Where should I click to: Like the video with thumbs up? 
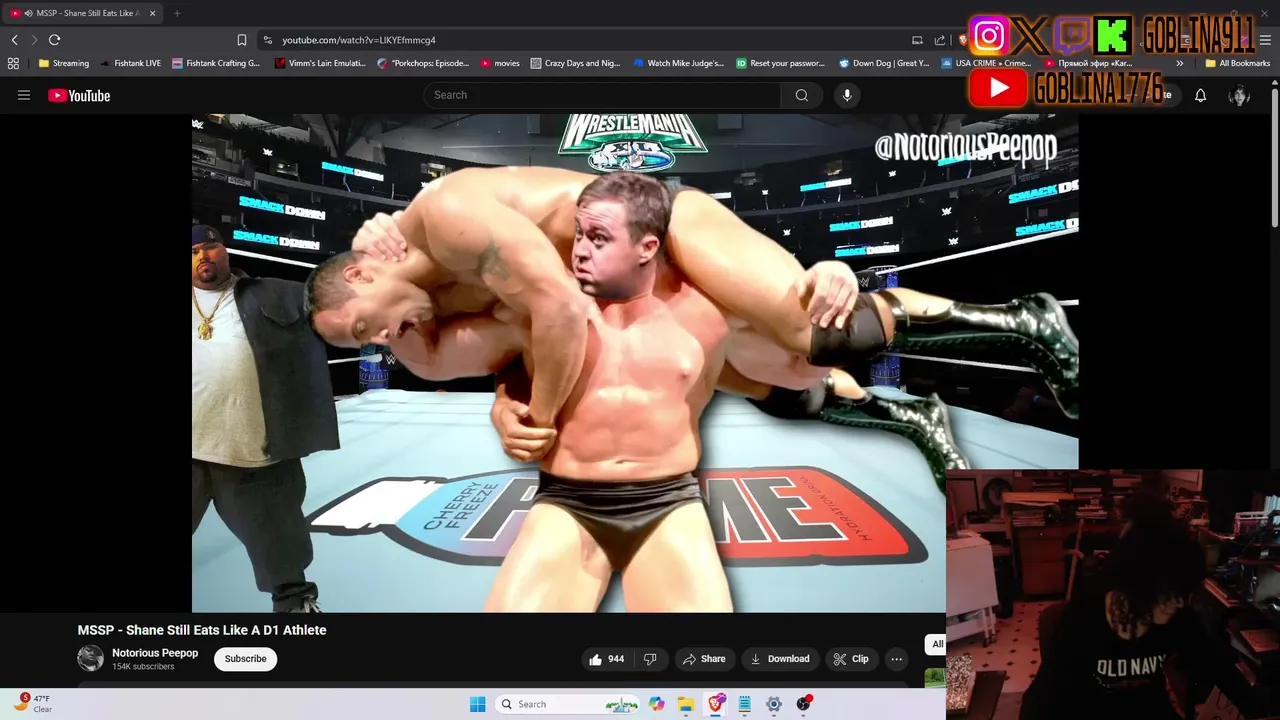coord(606,659)
